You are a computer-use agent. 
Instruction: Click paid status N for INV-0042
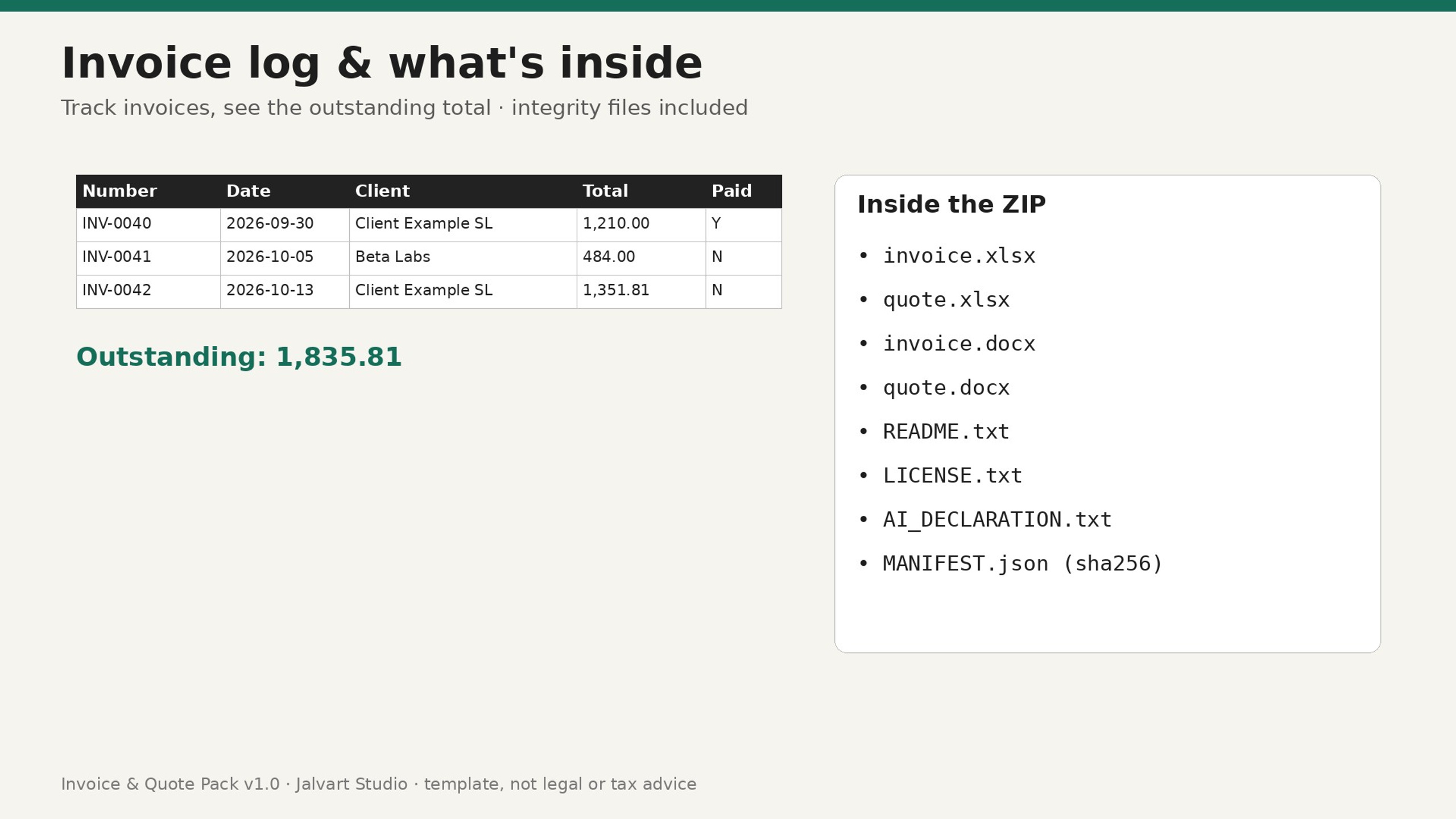717,291
